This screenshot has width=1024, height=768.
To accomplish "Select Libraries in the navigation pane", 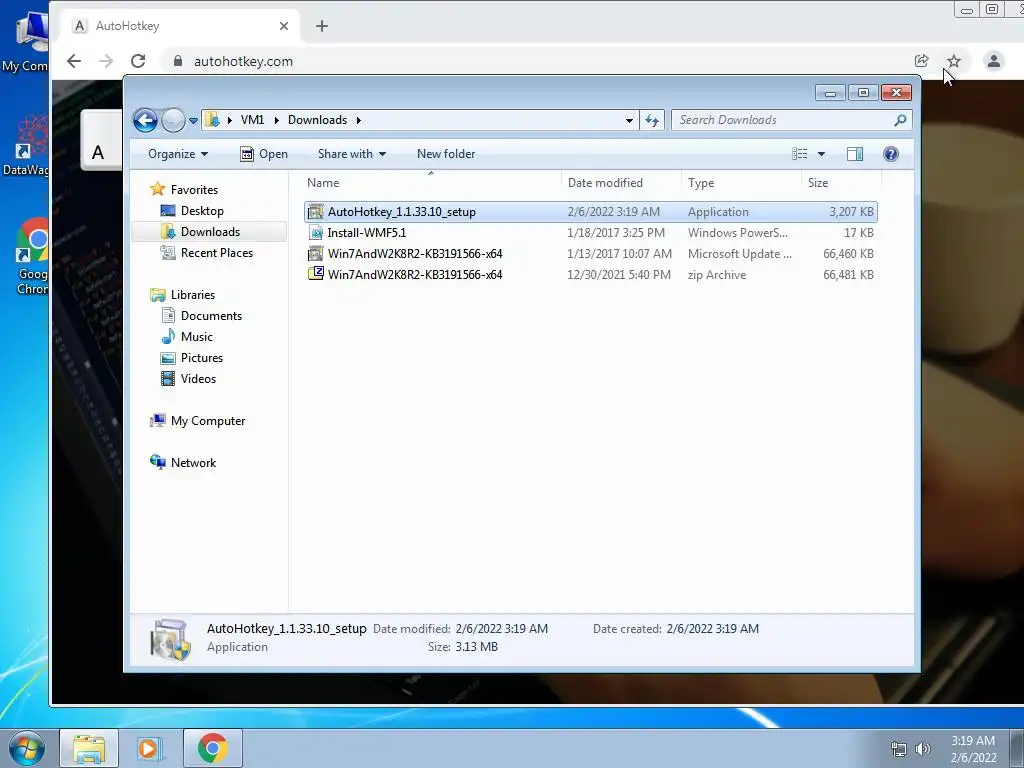I will tap(193, 295).
